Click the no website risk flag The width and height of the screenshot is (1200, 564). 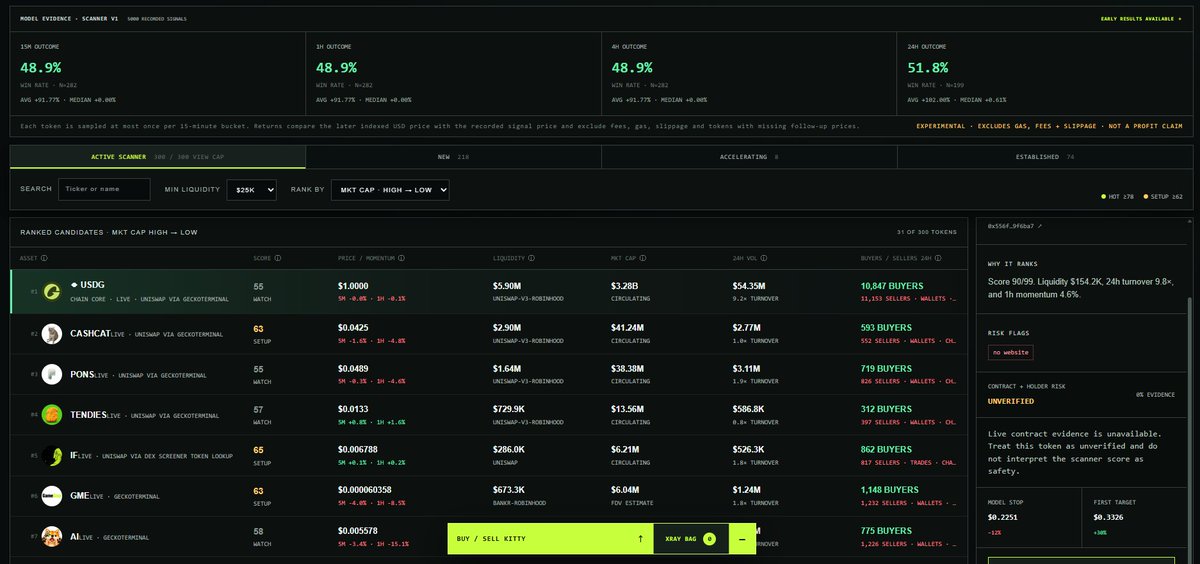pyautogui.click(x=1010, y=352)
